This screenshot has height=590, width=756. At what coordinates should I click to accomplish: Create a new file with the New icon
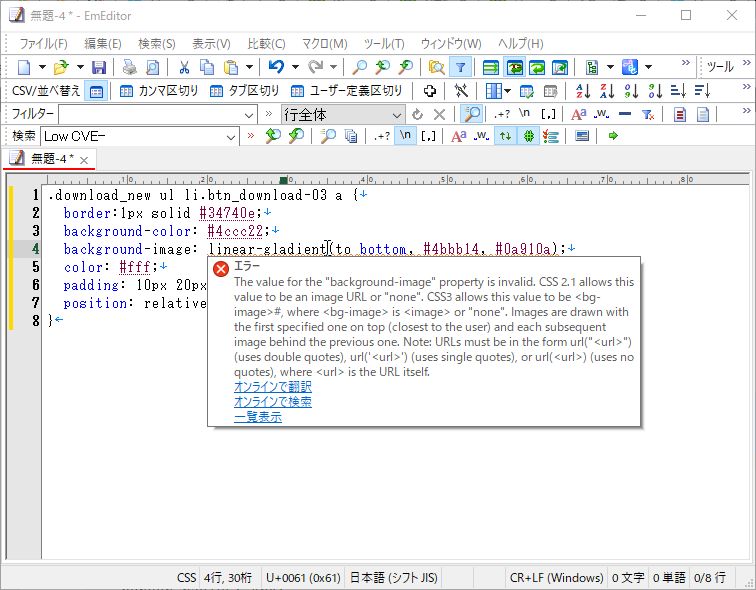coord(24,67)
